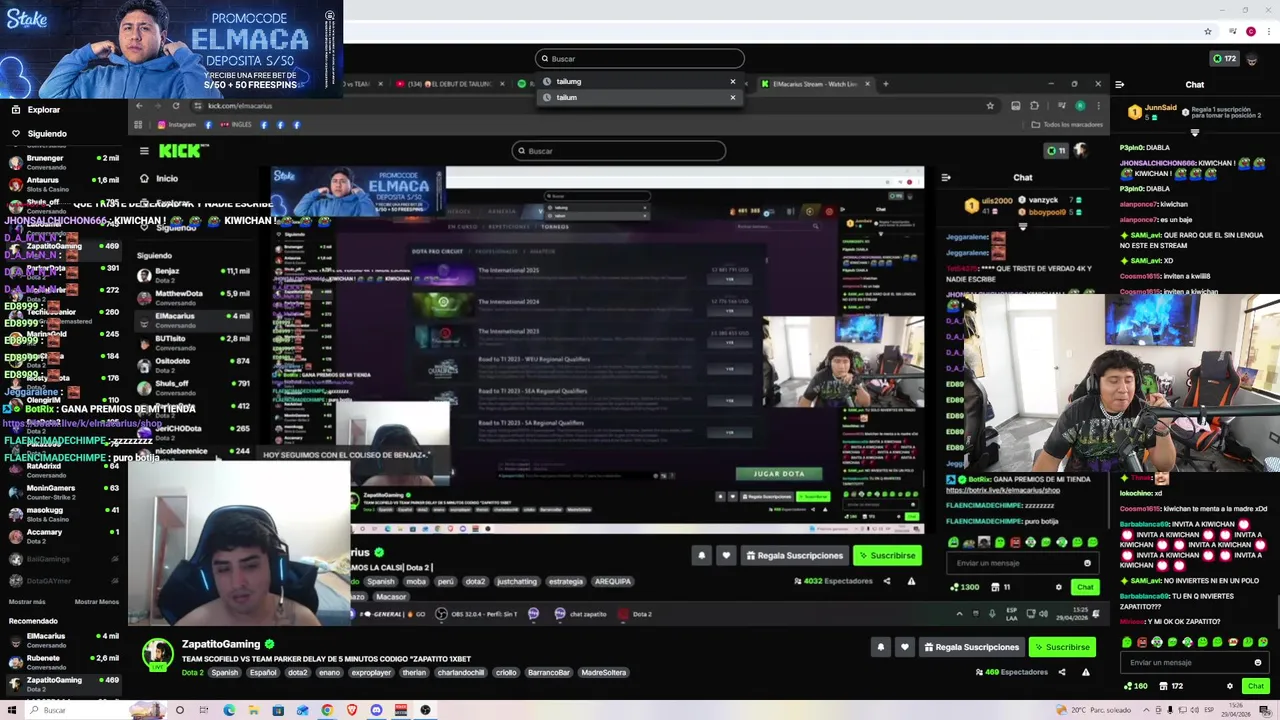The width and height of the screenshot is (1280, 720).
Task: Expand the leaderboard arrow under JunnSaid
Action: click(1195, 133)
